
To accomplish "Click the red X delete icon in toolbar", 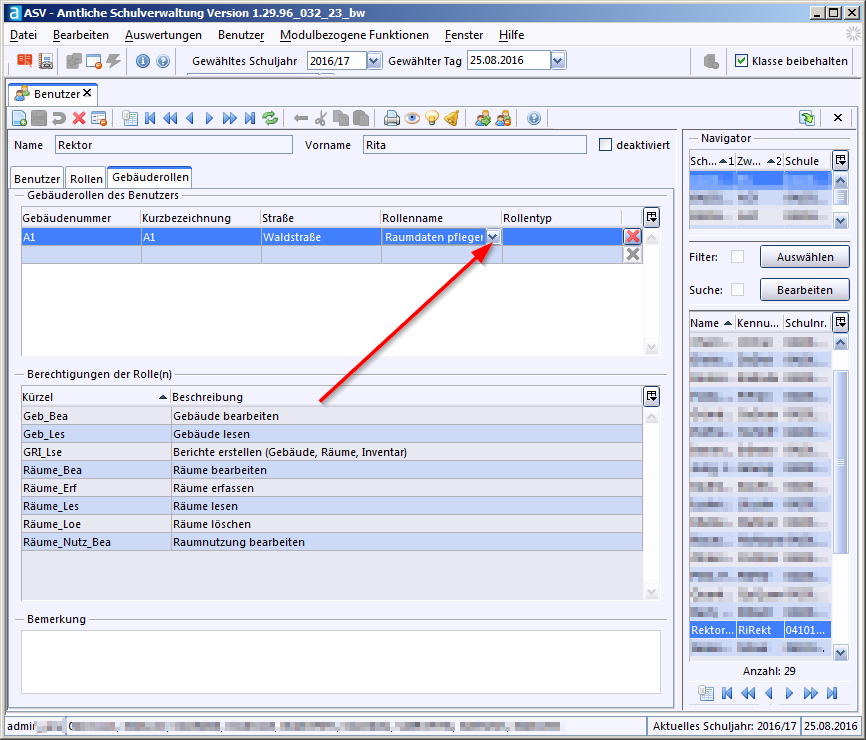I will coord(79,118).
